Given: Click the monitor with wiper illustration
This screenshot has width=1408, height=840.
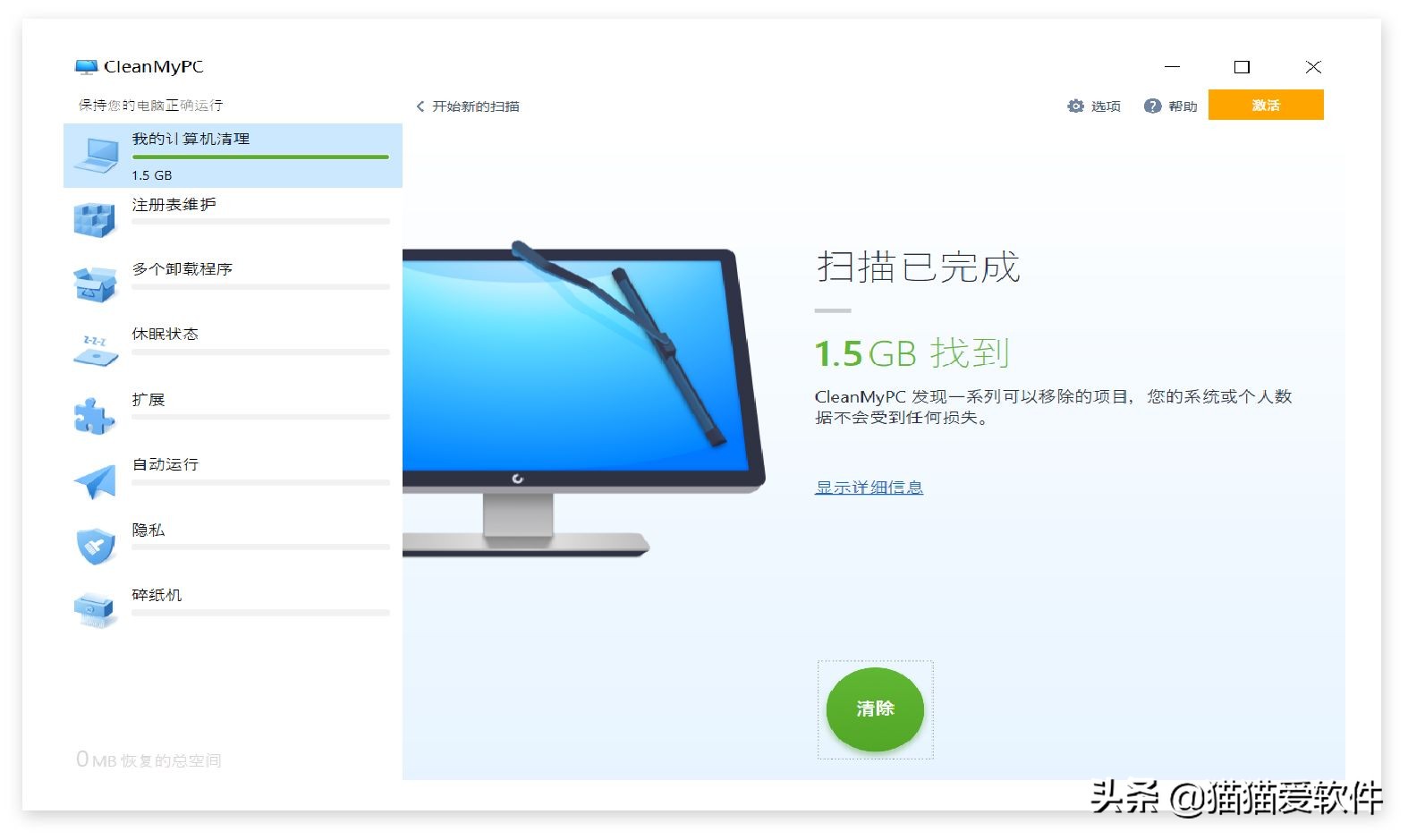Looking at the screenshot, I should [x=583, y=399].
